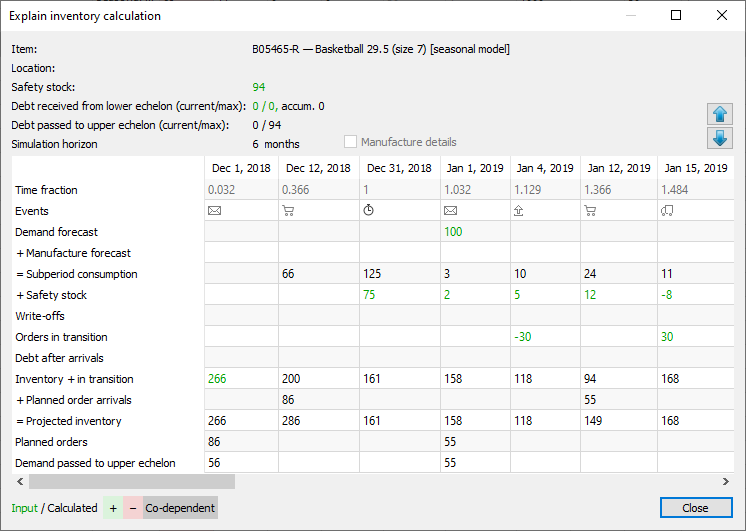The height and width of the screenshot is (531, 746).
Task: Click the blue down arrow button
Action: coord(719,138)
